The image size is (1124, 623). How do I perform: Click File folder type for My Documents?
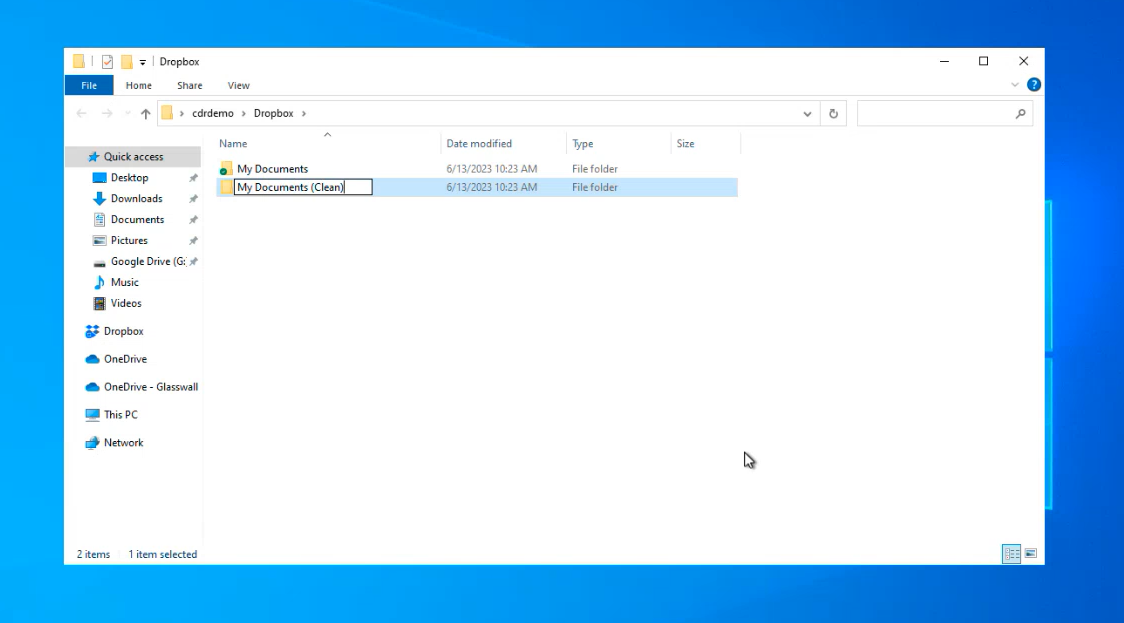[594, 168]
